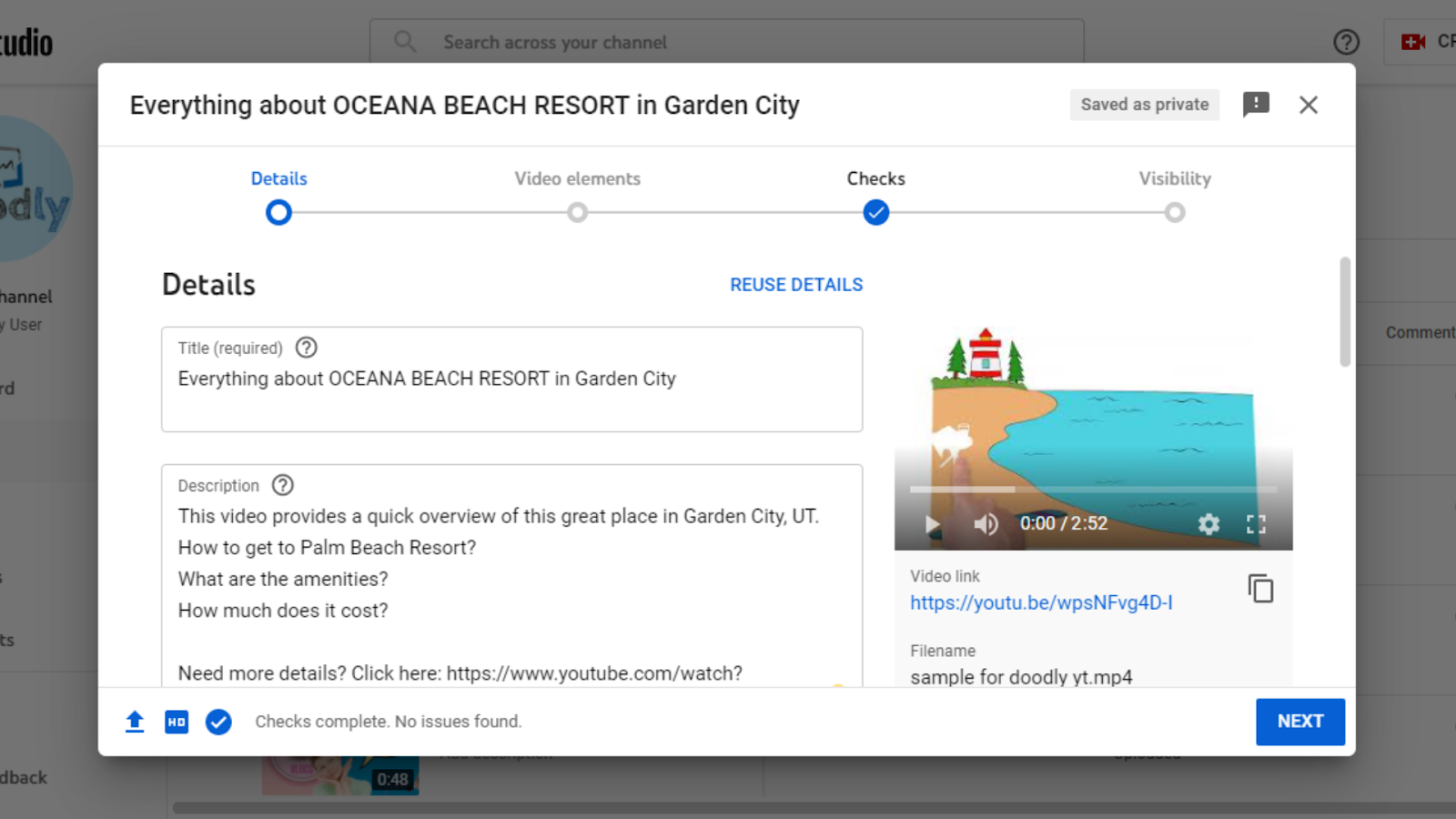
Task: Click the 0:48 video thumbnail behind dialog
Action: [340, 775]
